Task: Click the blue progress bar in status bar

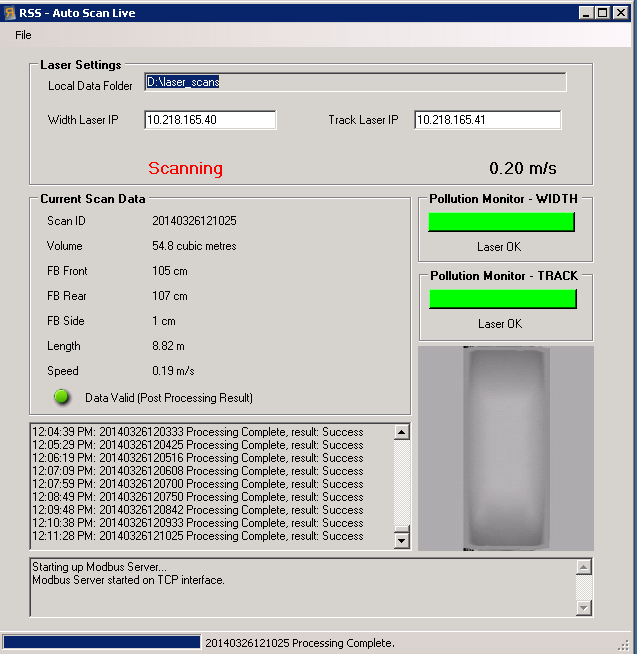Action: (x=101, y=643)
